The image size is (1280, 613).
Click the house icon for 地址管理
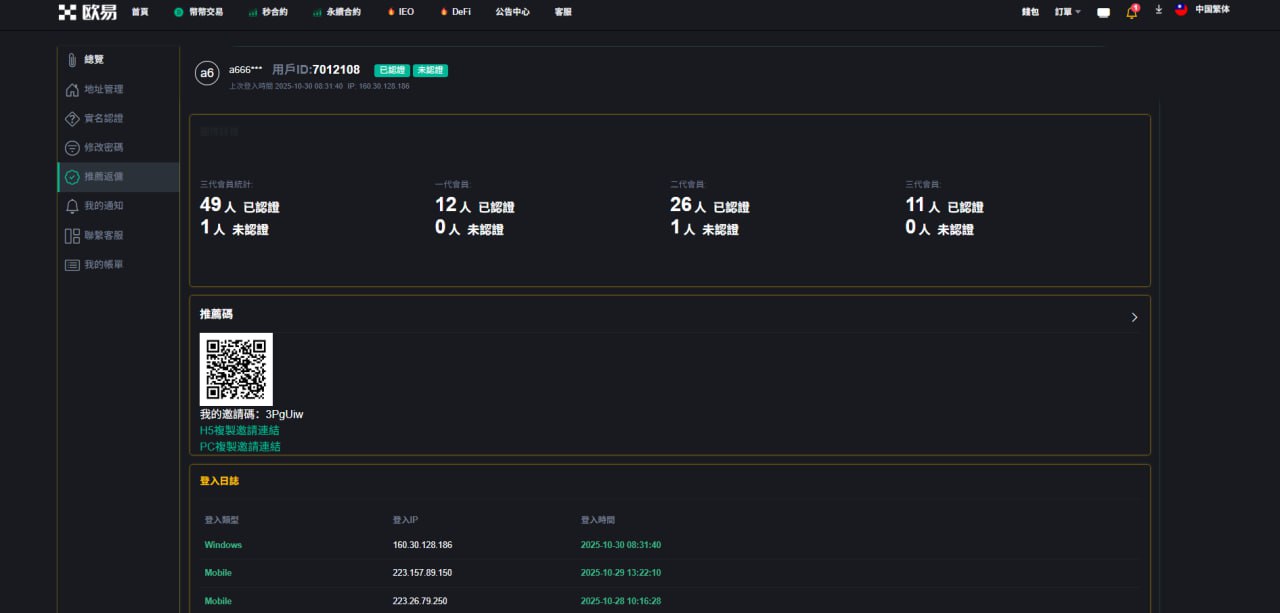click(72, 90)
